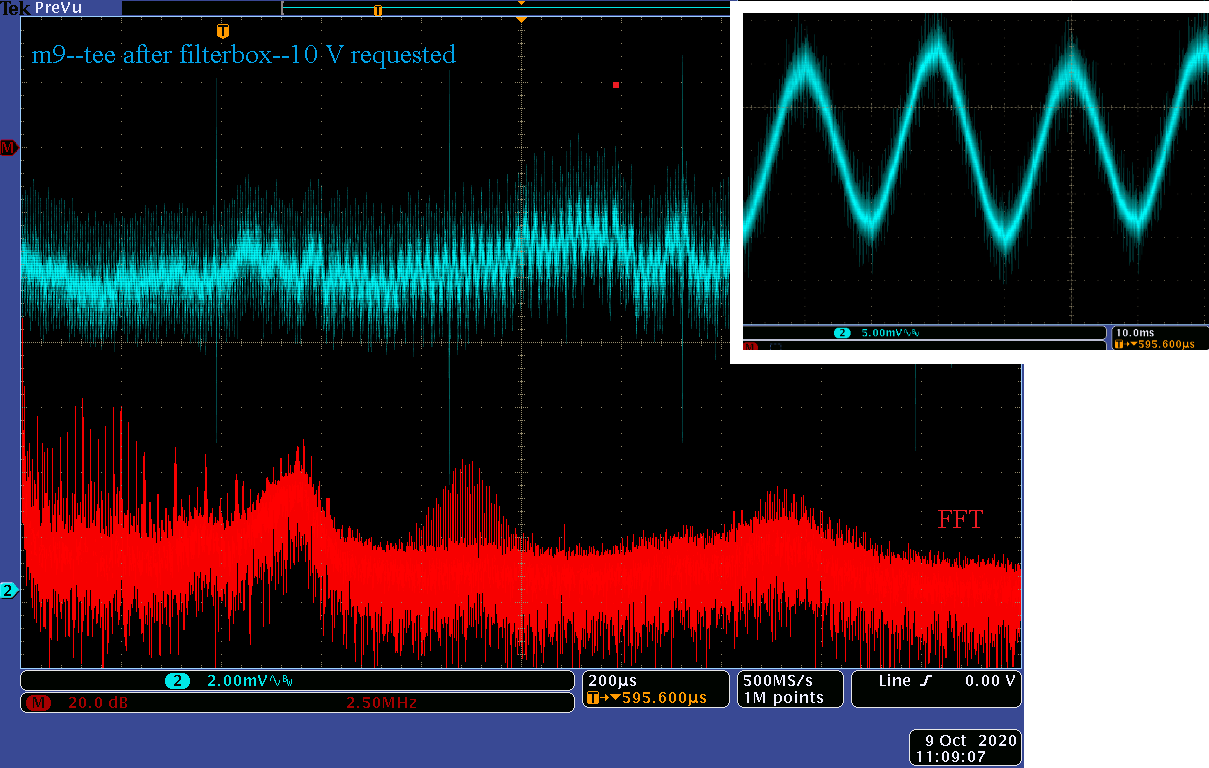
Task: Click the inset 5.00mV scale readout
Action: click(x=881, y=332)
